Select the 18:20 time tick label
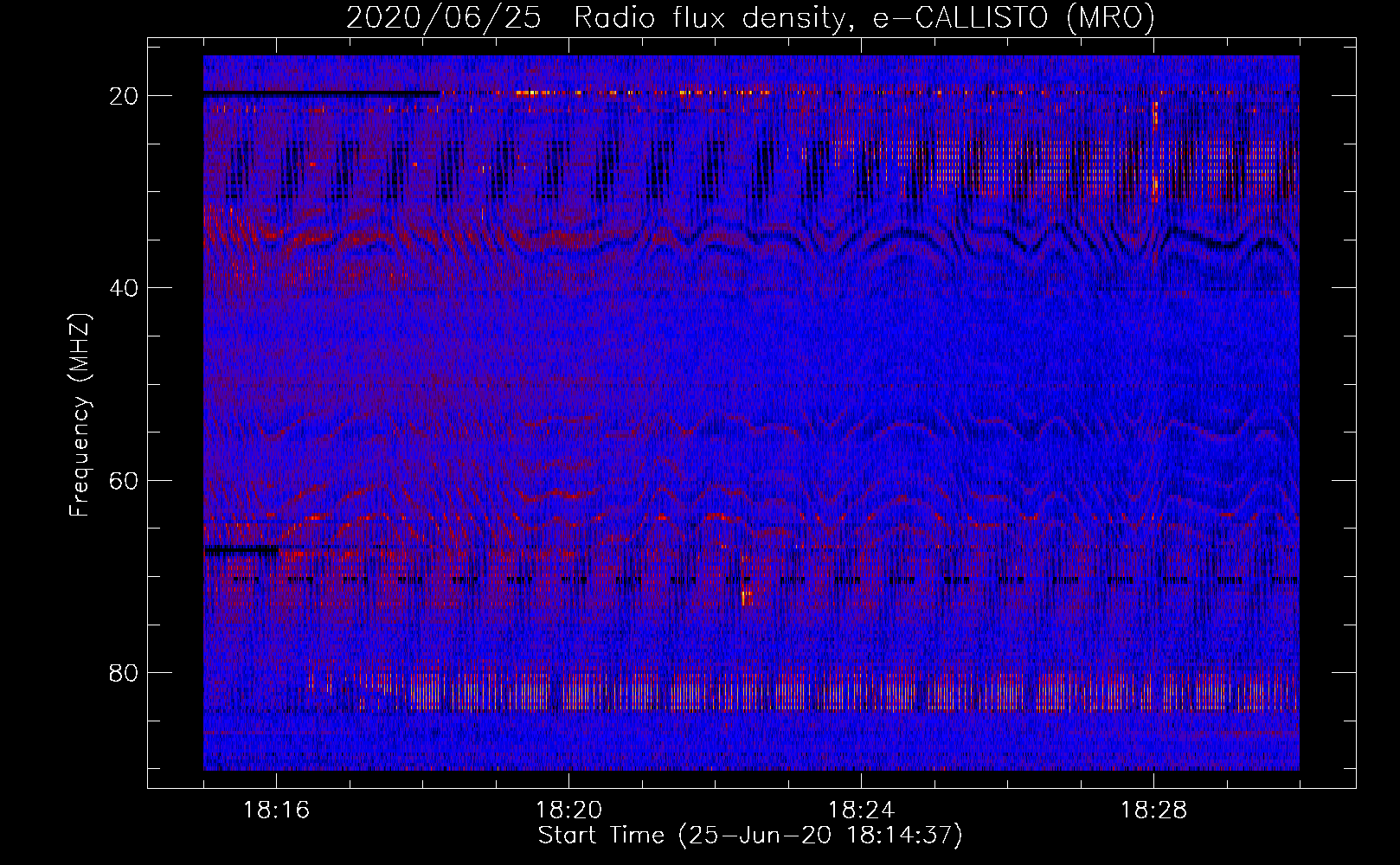Viewport: 1400px width, 865px height. point(568,811)
